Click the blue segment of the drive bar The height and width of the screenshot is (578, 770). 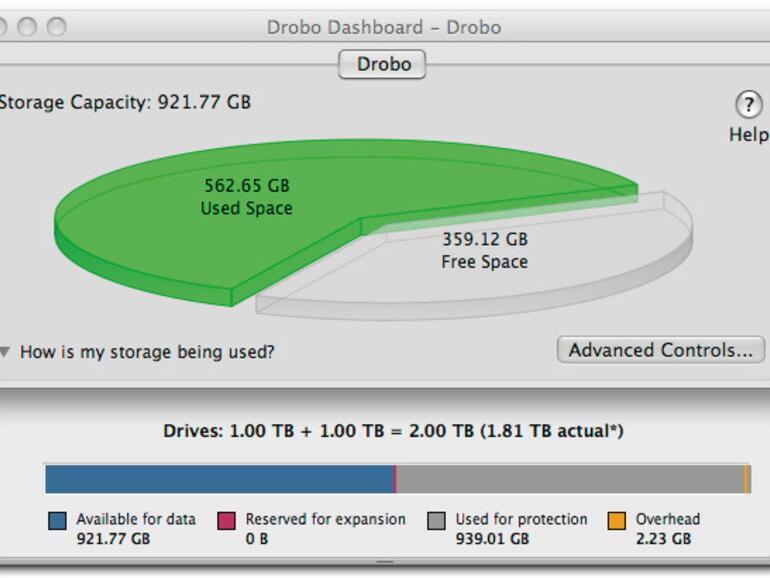point(220,479)
